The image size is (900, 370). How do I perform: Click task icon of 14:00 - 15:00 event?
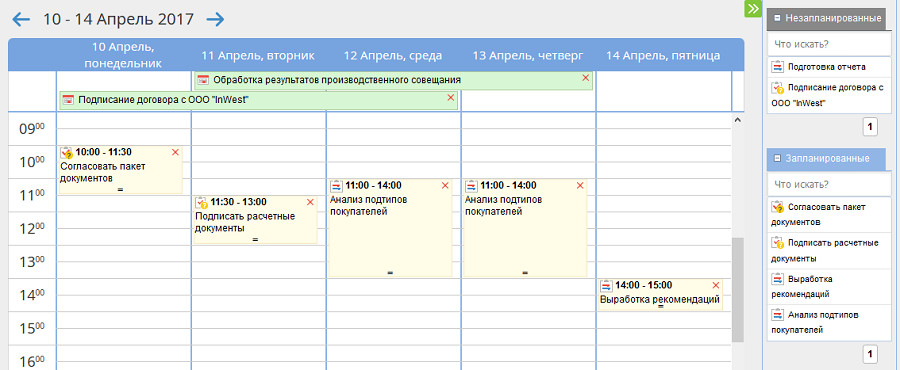click(606, 285)
